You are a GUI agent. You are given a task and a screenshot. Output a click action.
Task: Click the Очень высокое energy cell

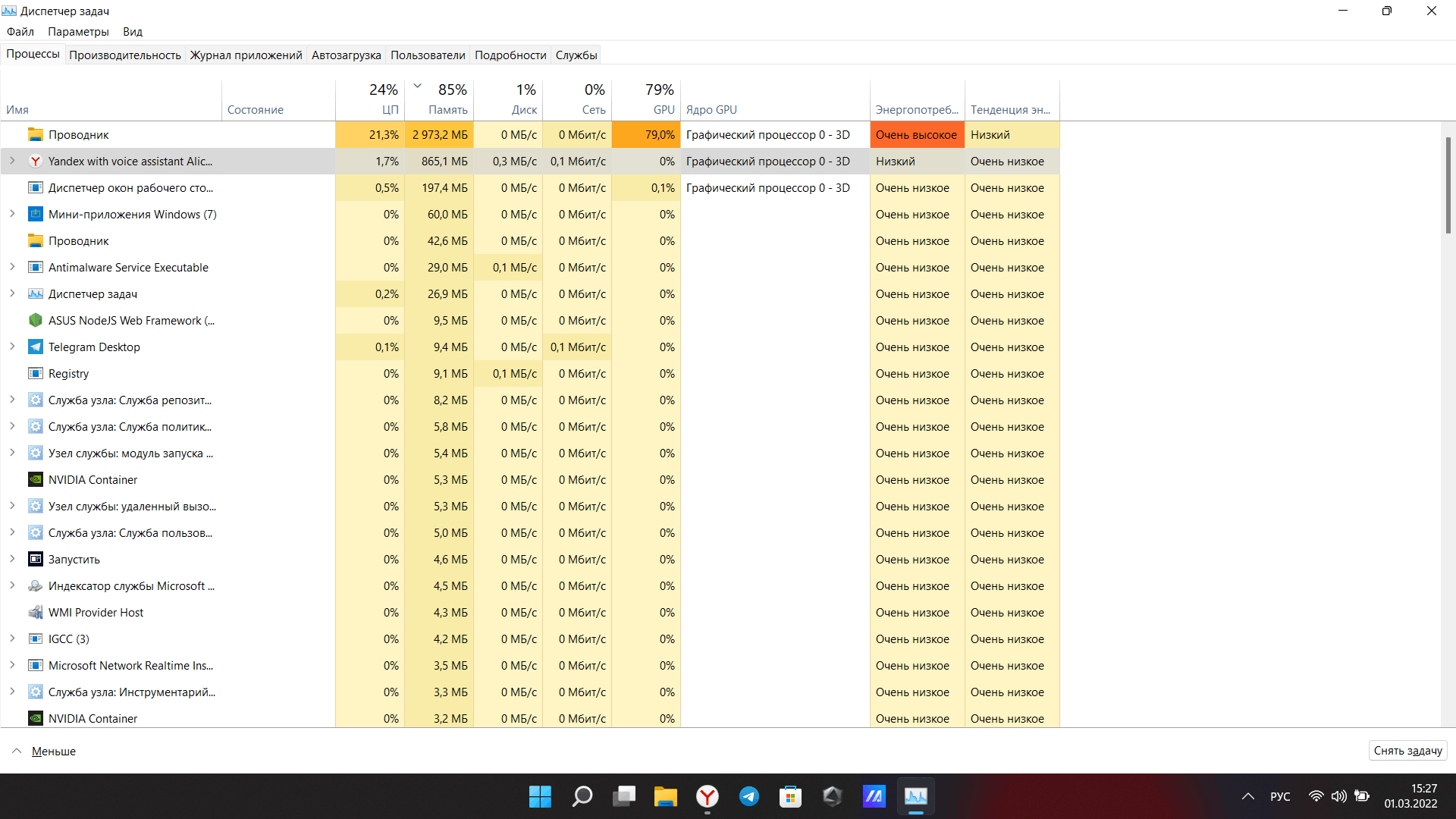(917, 134)
